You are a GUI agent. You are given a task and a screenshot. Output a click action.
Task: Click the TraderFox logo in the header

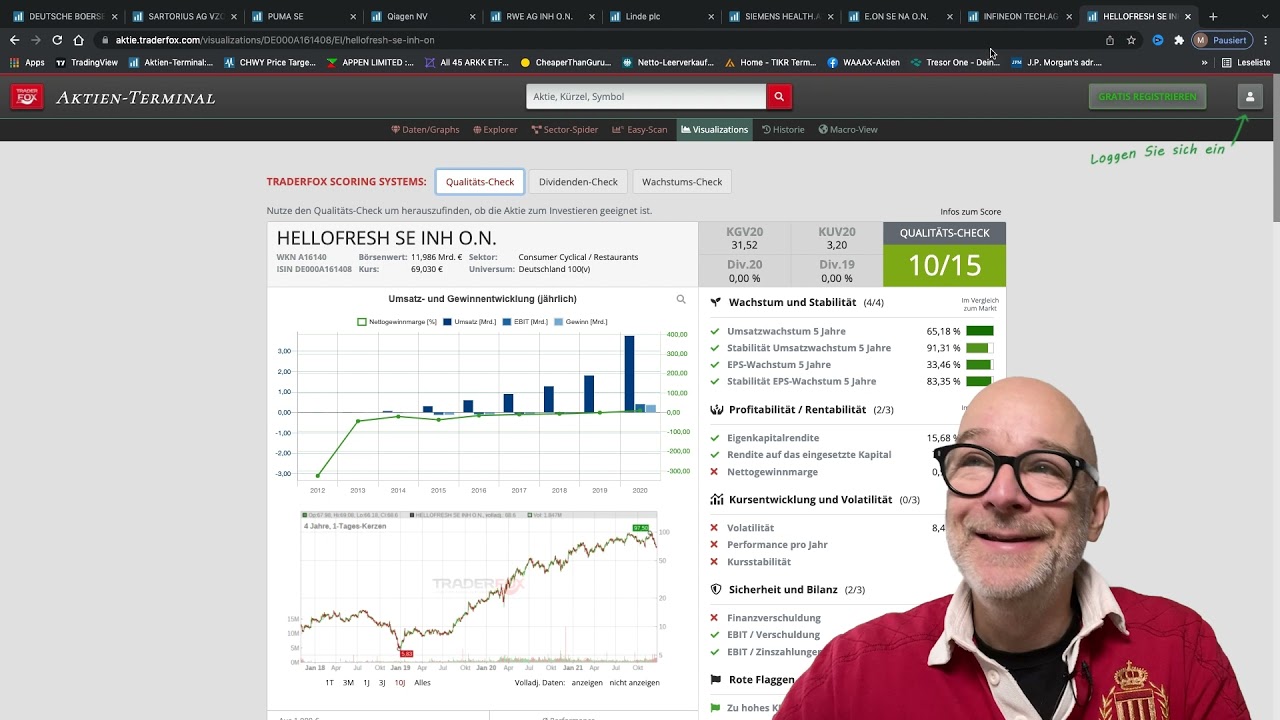point(27,97)
